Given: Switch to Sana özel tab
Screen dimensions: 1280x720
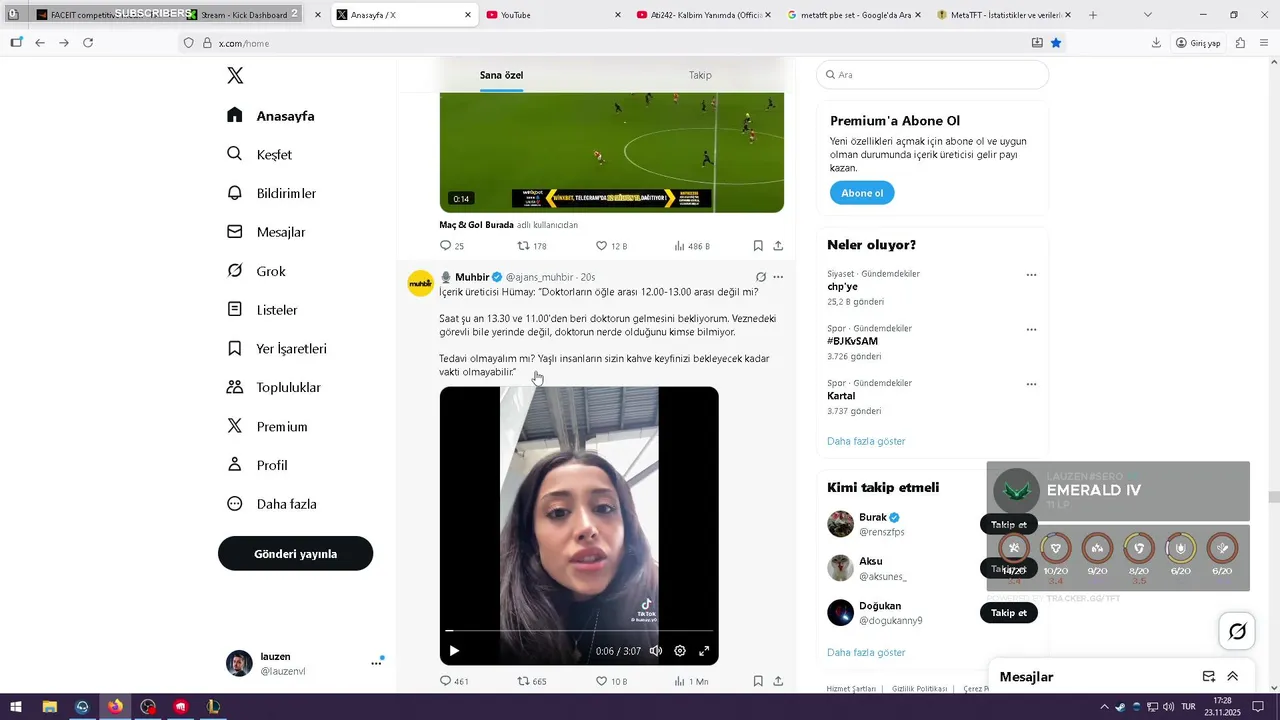Looking at the screenshot, I should pos(501,75).
